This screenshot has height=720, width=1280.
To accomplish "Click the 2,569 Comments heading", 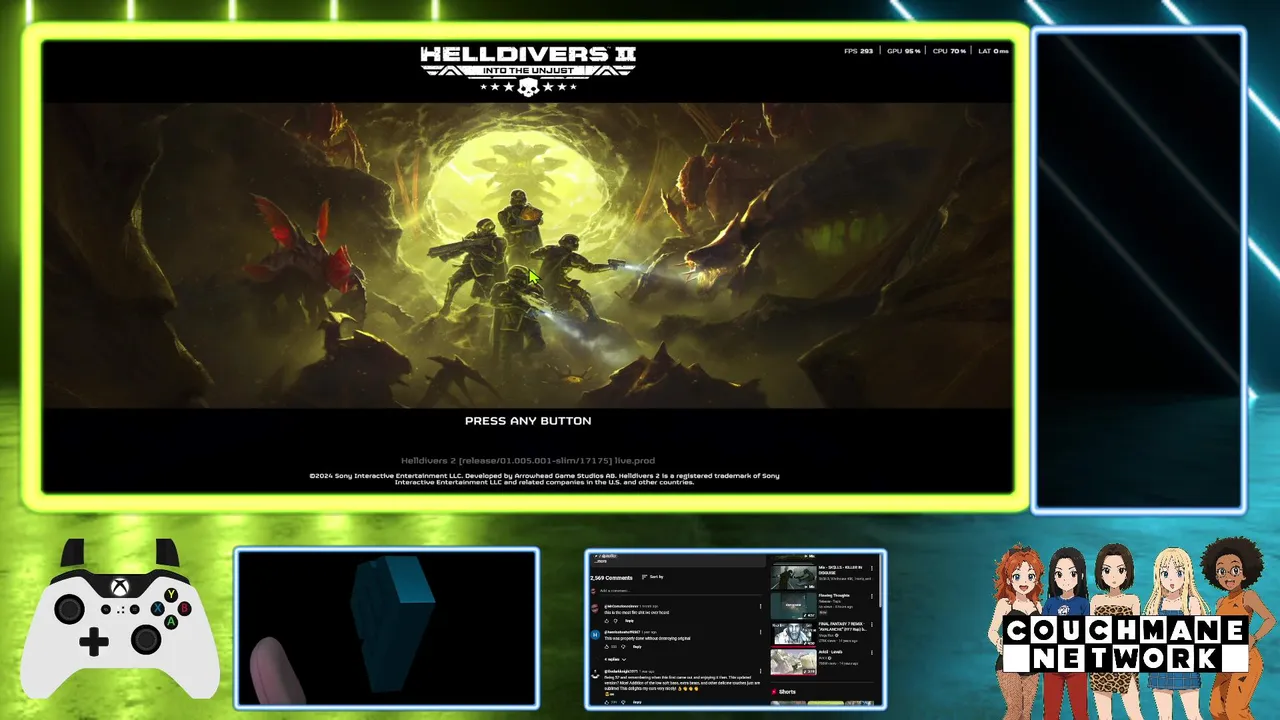I will point(611,578).
